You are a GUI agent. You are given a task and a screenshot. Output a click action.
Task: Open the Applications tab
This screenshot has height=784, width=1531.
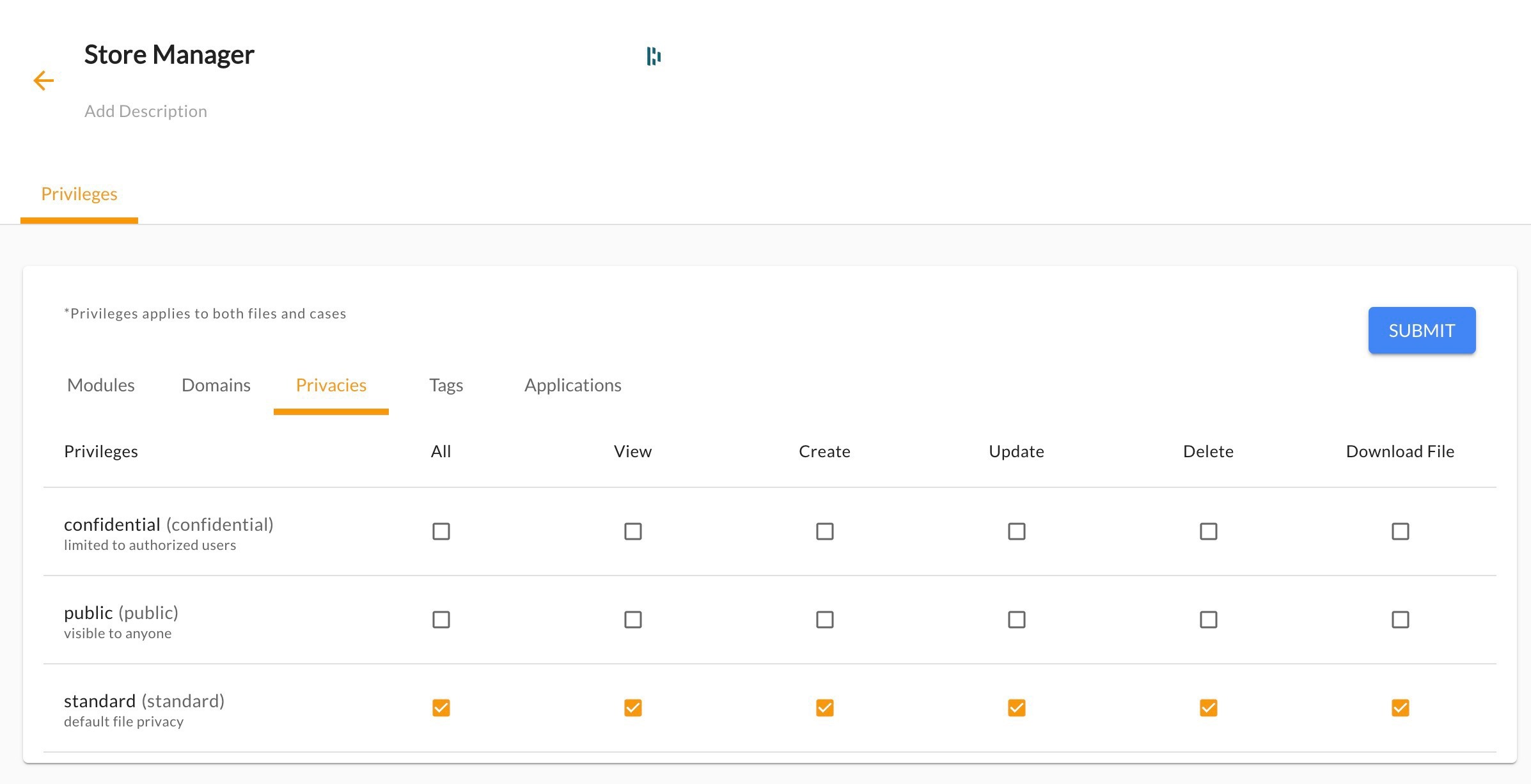[x=573, y=385]
